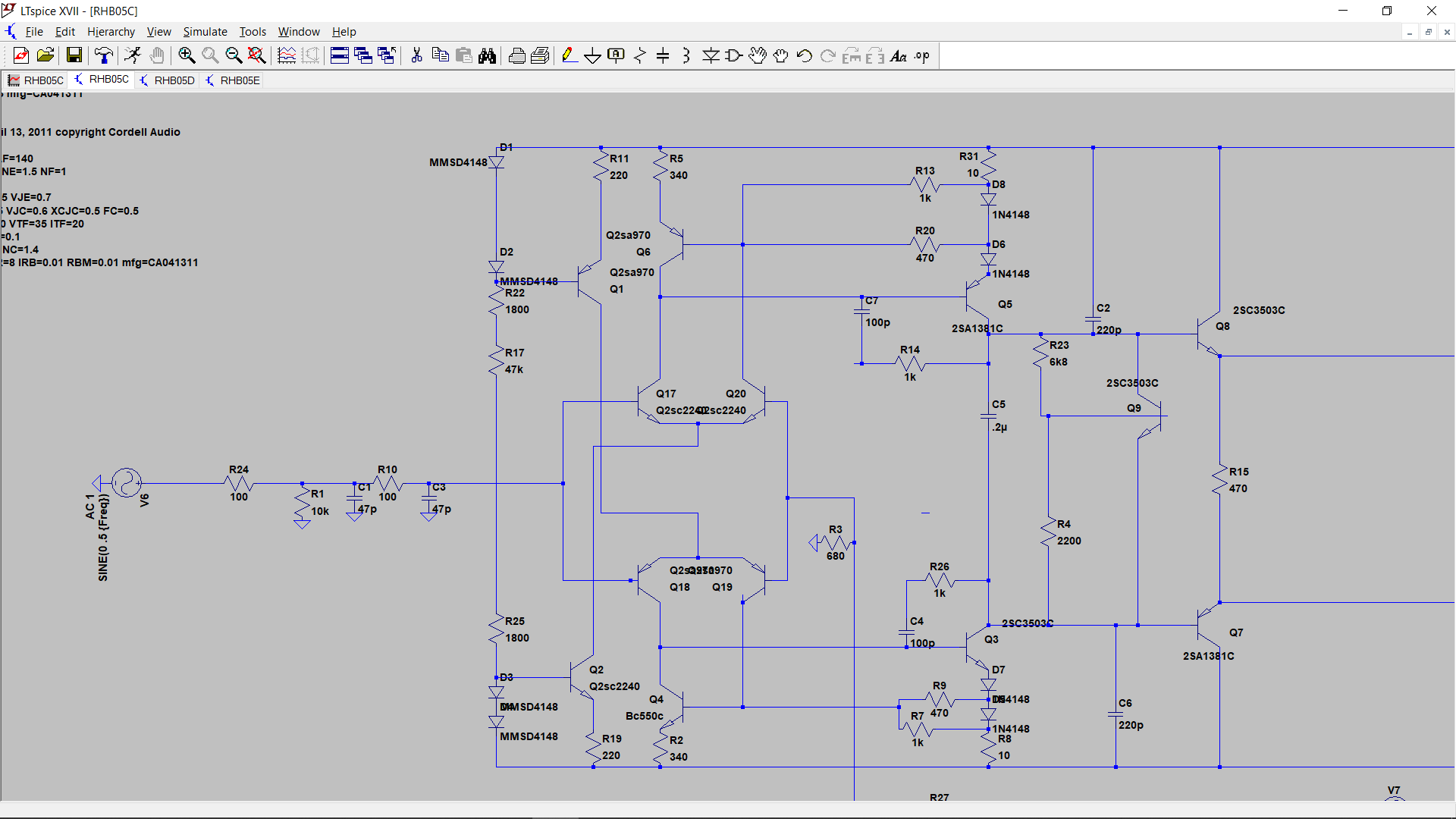Click the '.2µ' value of C5
1456x819 pixels.
[999, 427]
